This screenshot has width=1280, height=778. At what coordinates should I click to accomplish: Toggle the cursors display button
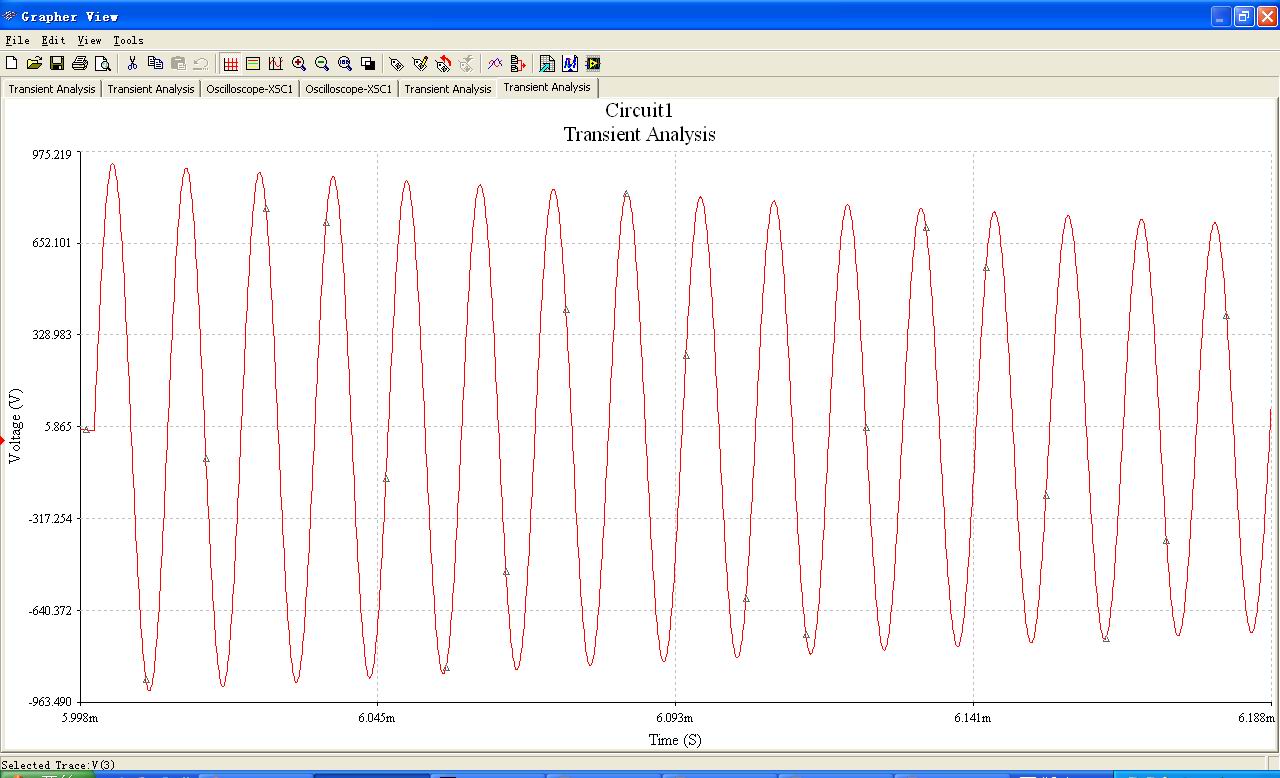(276, 64)
